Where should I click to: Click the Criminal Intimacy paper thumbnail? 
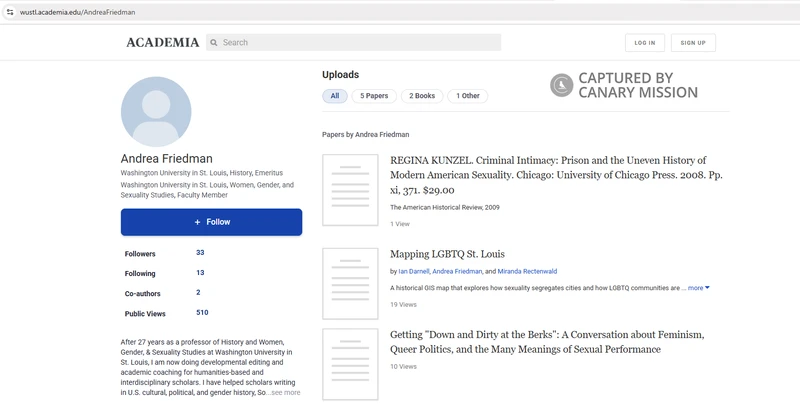pos(350,190)
